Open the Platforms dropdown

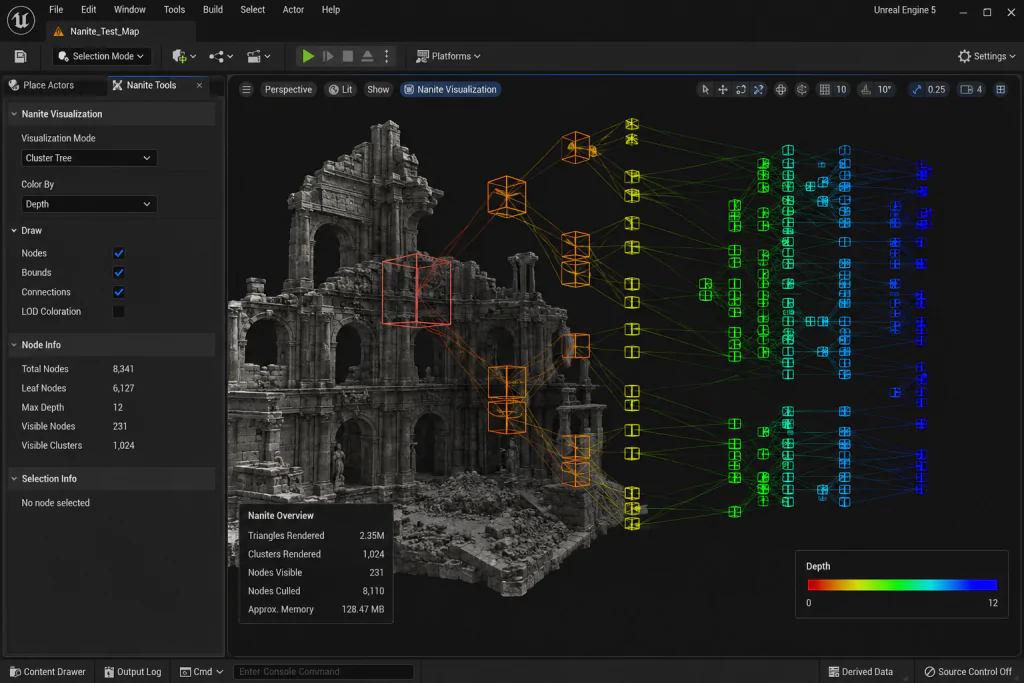pos(448,56)
